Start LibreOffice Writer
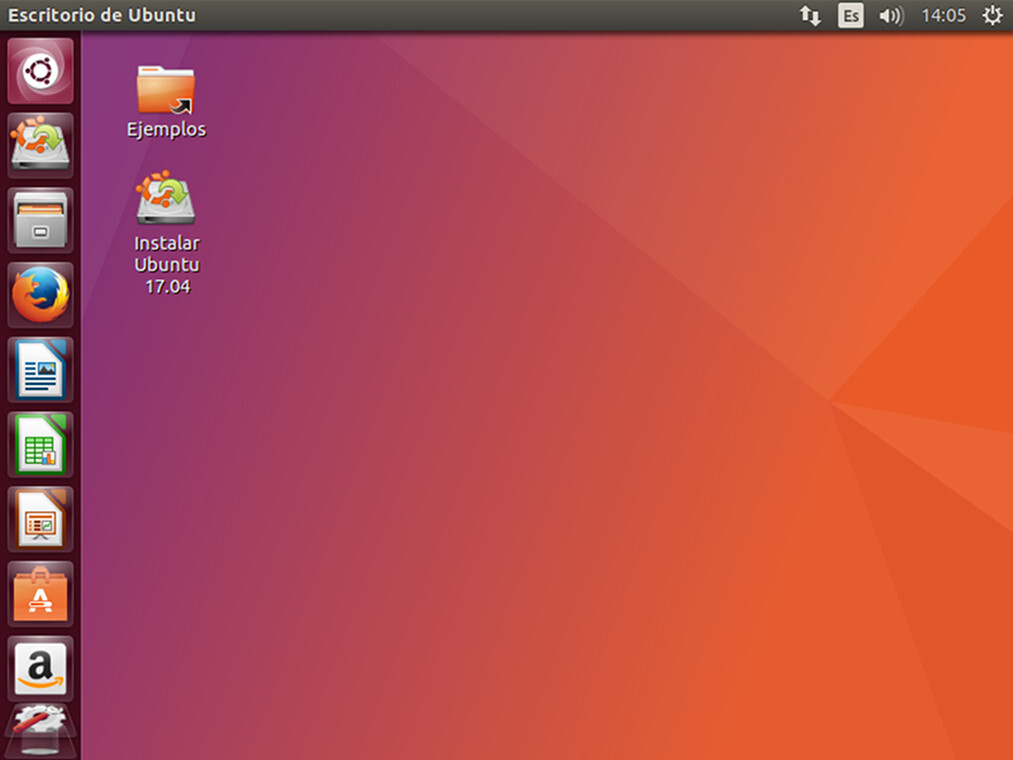Screen dimensions: 1013x760 (40, 370)
